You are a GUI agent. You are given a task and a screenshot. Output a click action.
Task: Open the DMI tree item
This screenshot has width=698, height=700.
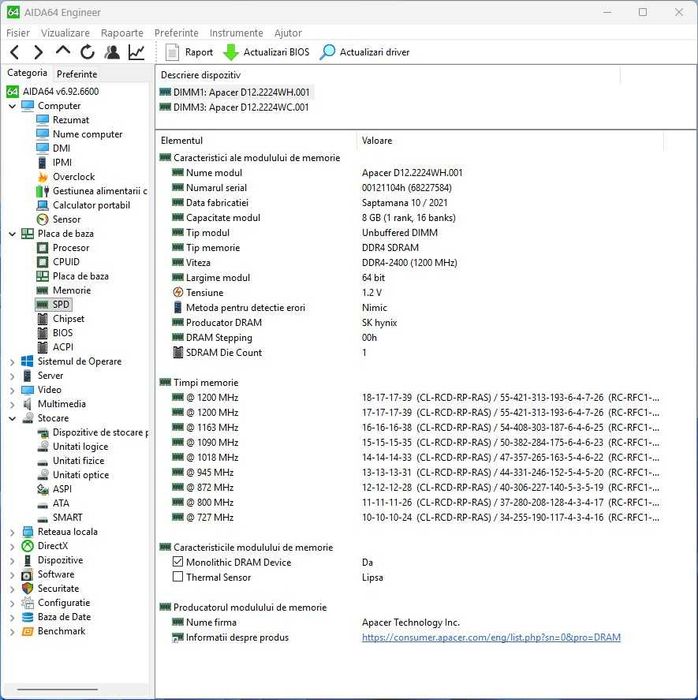54,148
